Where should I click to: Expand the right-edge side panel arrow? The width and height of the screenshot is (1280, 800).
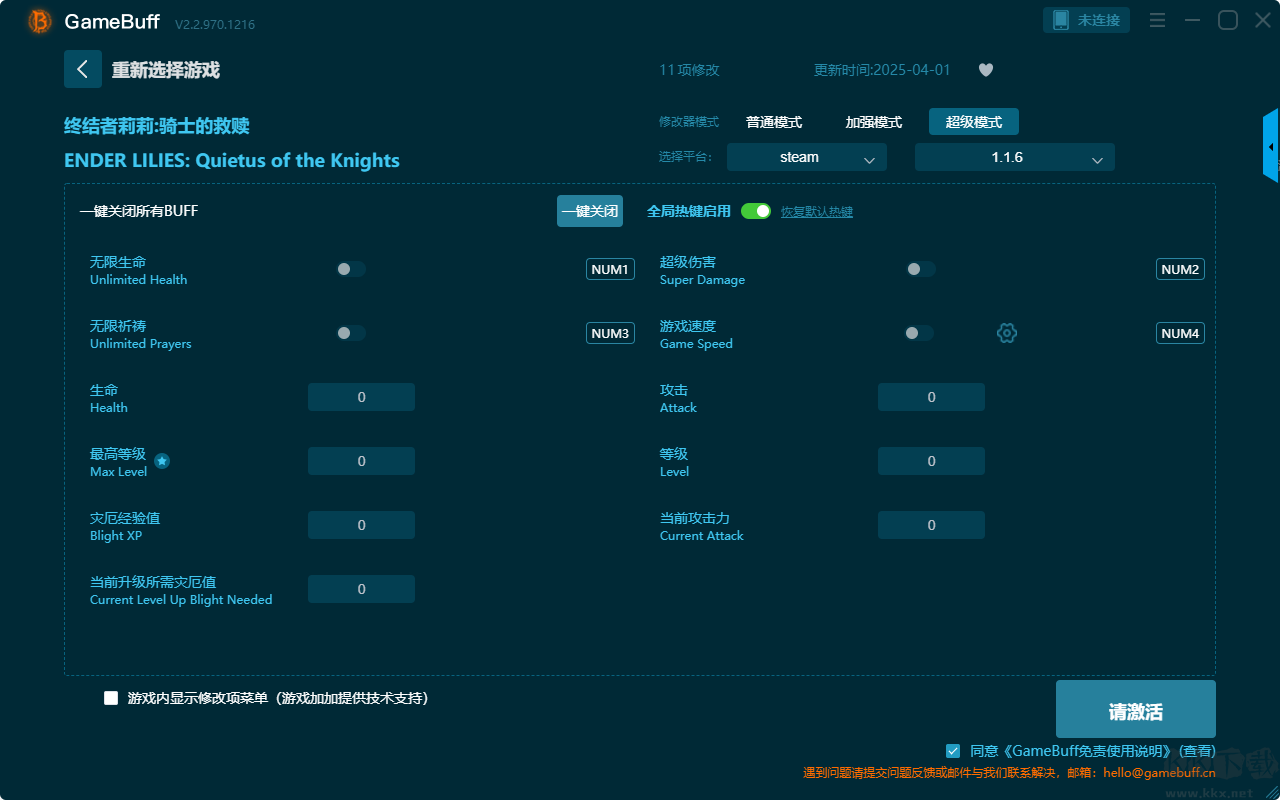click(1271, 147)
